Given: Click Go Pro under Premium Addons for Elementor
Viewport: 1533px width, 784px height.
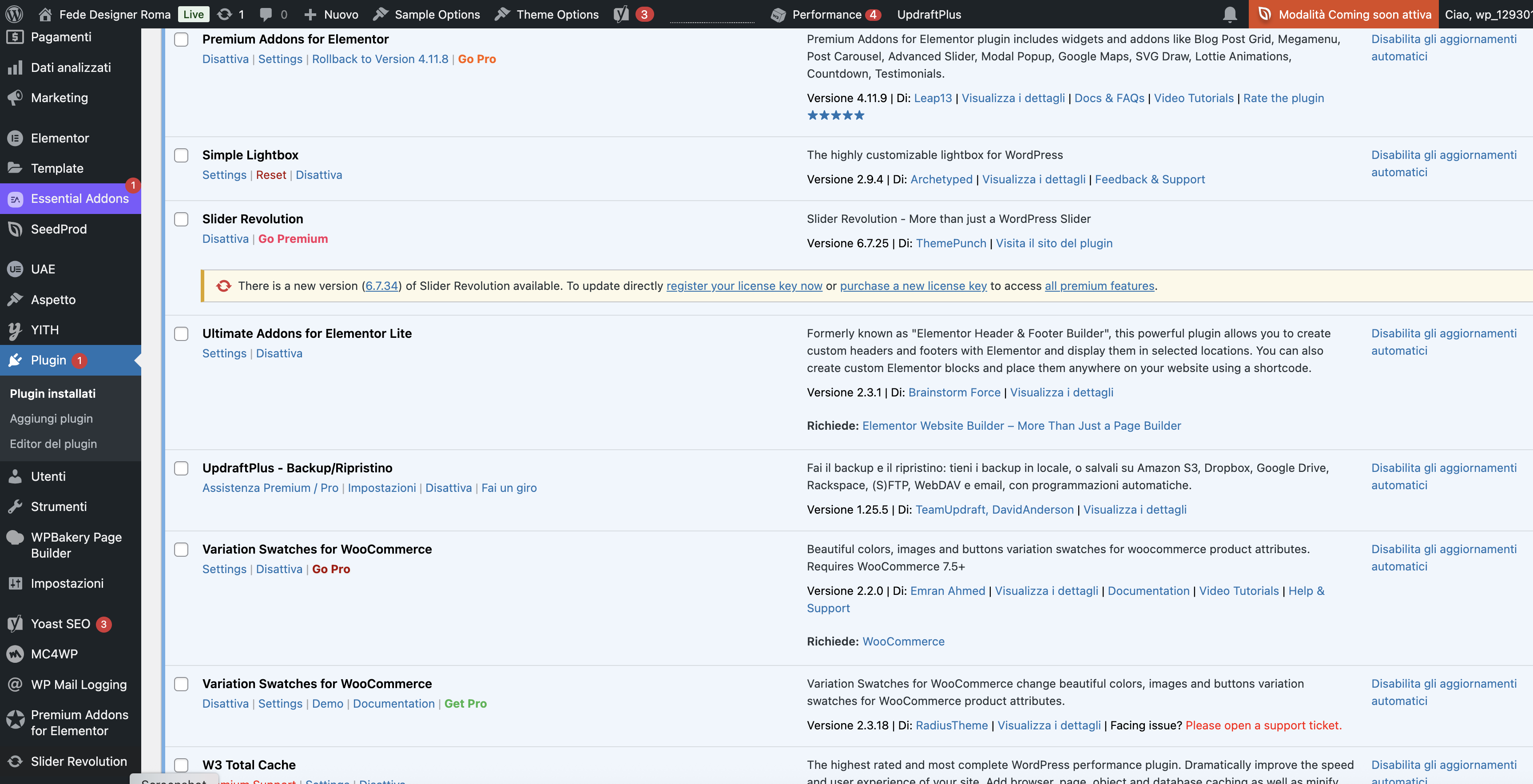Looking at the screenshot, I should pos(477,59).
